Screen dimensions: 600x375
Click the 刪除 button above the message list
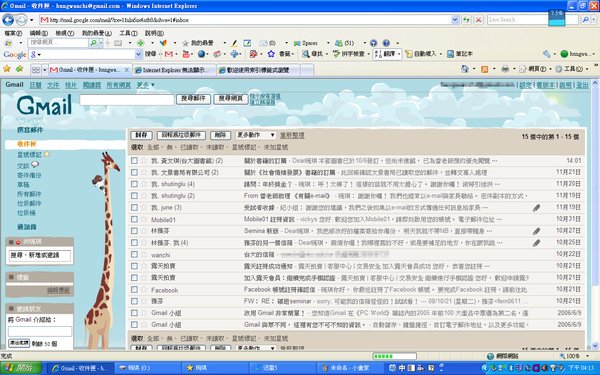point(220,135)
